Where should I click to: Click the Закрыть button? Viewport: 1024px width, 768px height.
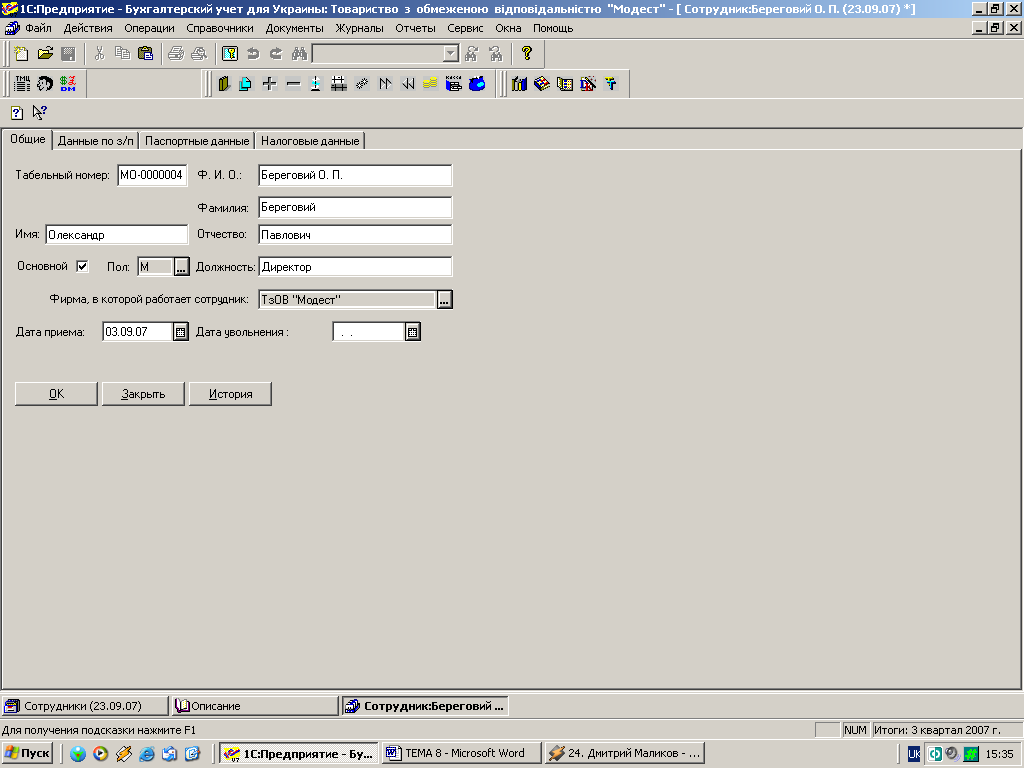tap(143, 394)
